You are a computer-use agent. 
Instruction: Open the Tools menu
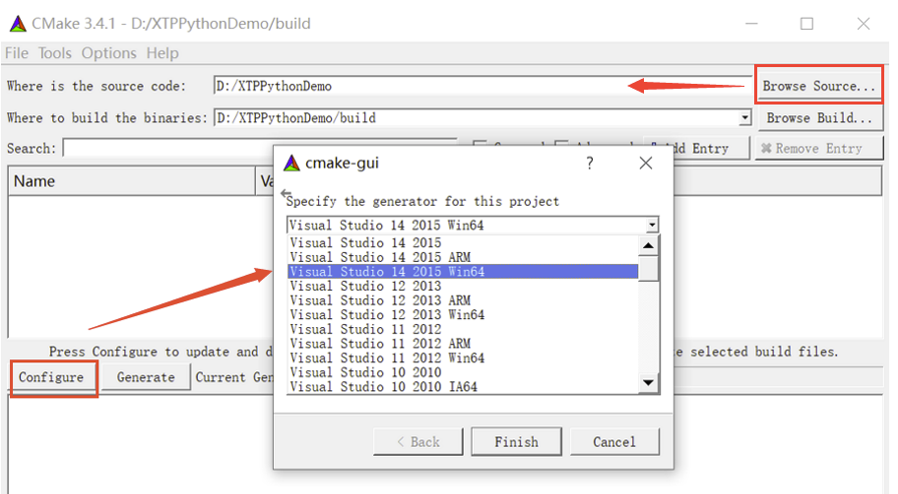coord(55,53)
